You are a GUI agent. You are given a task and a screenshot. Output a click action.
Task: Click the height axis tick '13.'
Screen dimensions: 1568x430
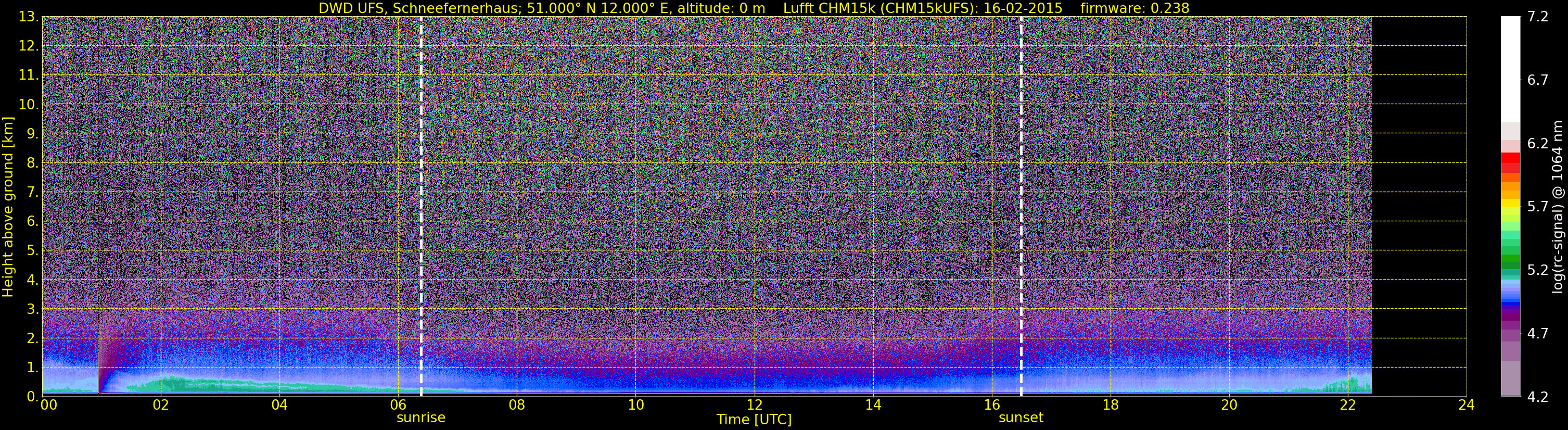28,17
